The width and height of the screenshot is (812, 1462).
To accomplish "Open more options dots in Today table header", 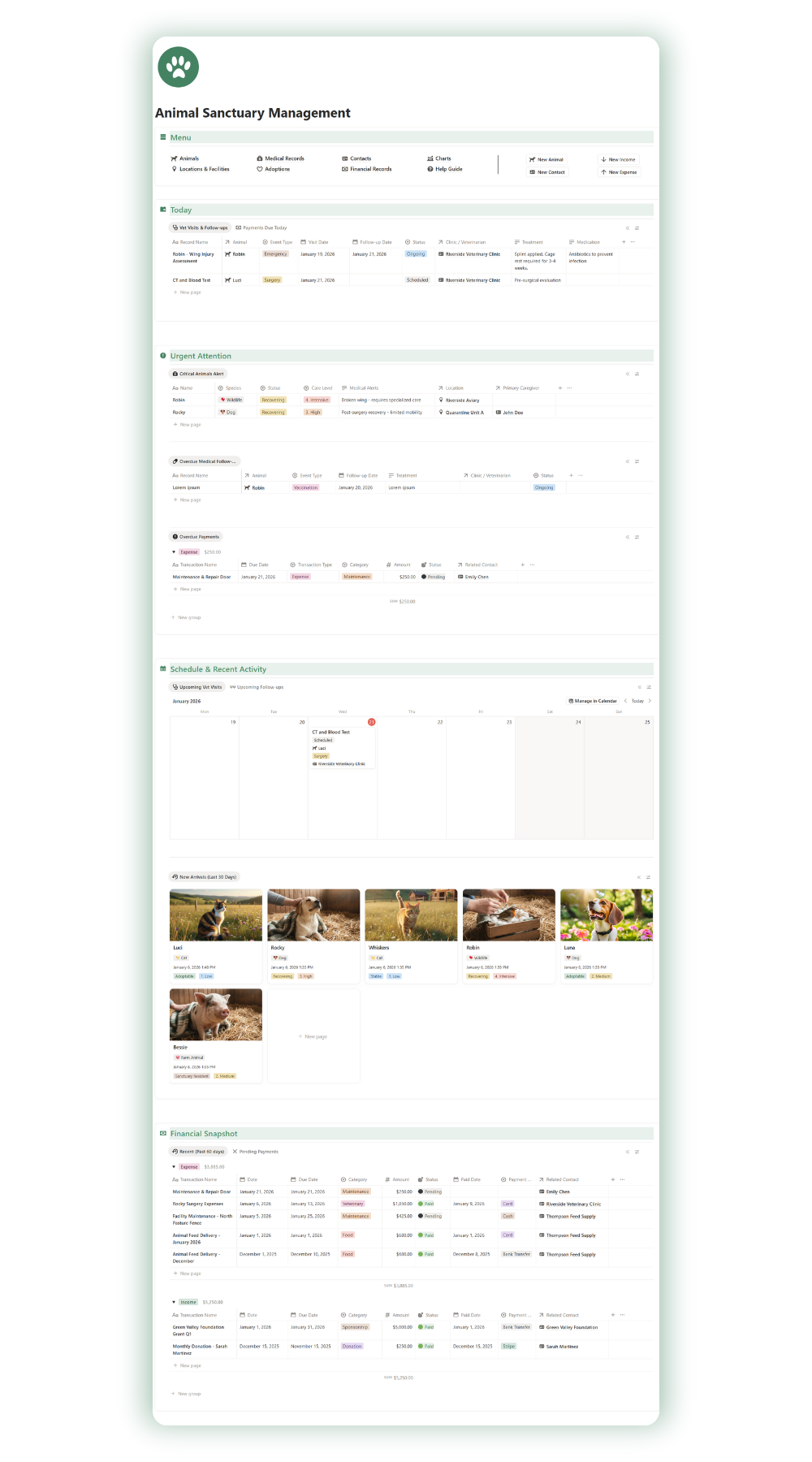I will point(633,242).
